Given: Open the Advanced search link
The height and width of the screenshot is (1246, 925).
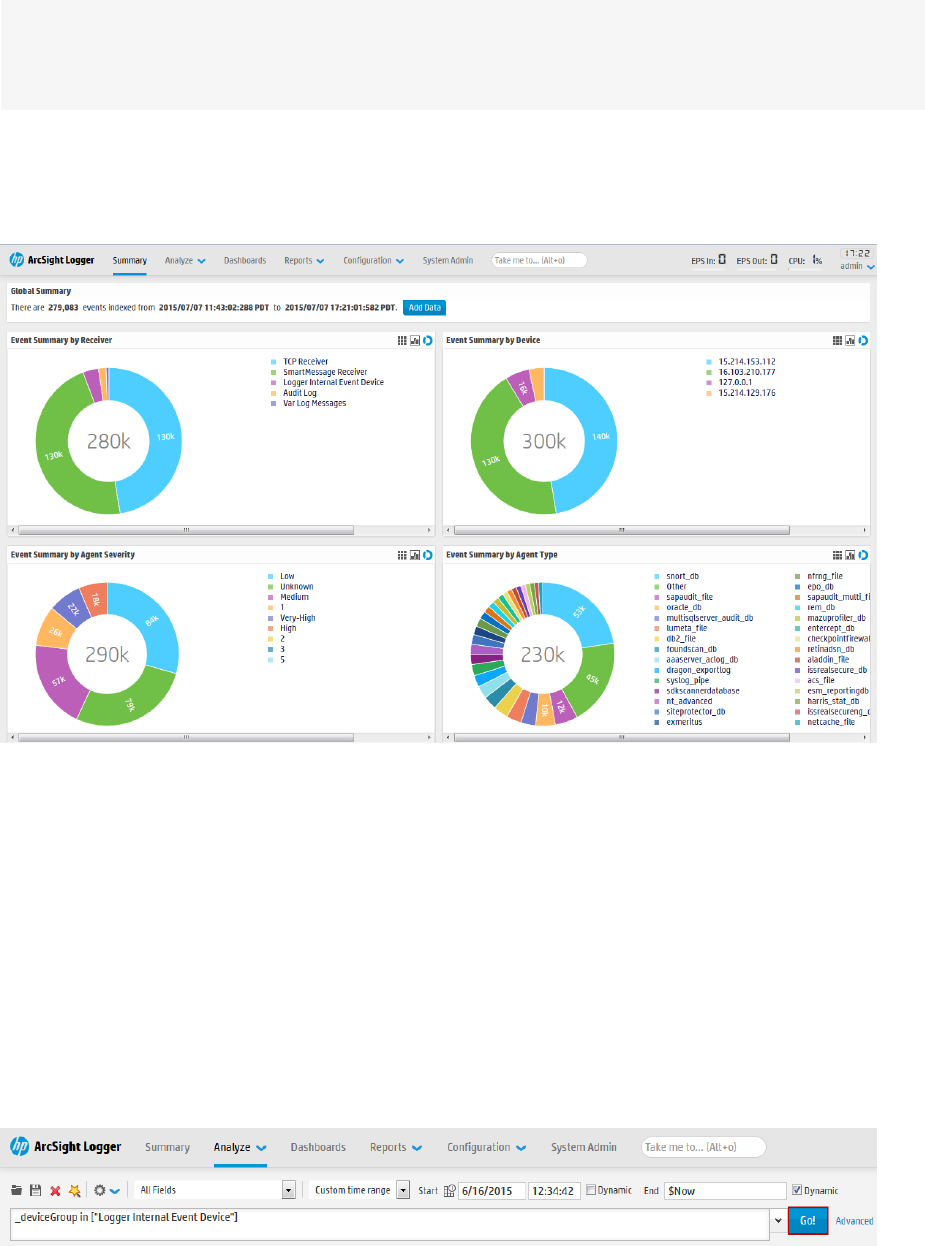Looking at the screenshot, I should click(854, 1221).
